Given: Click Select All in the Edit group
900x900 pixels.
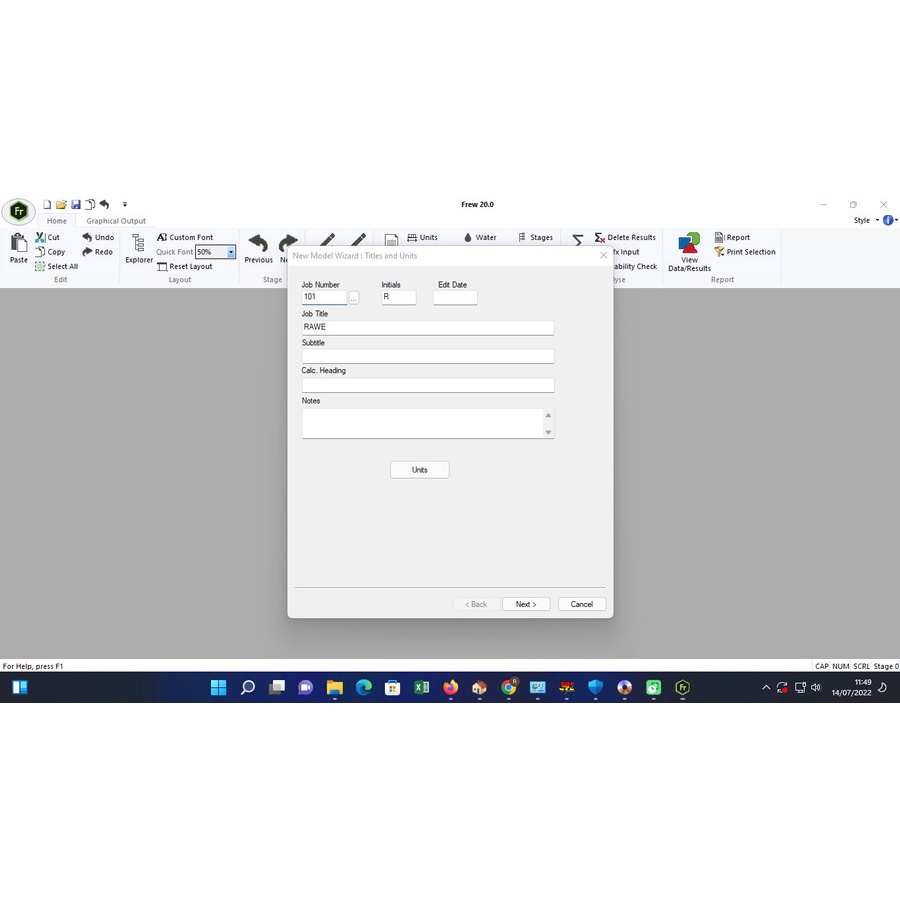Looking at the screenshot, I should pyautogui.click(x=56, y=266).
